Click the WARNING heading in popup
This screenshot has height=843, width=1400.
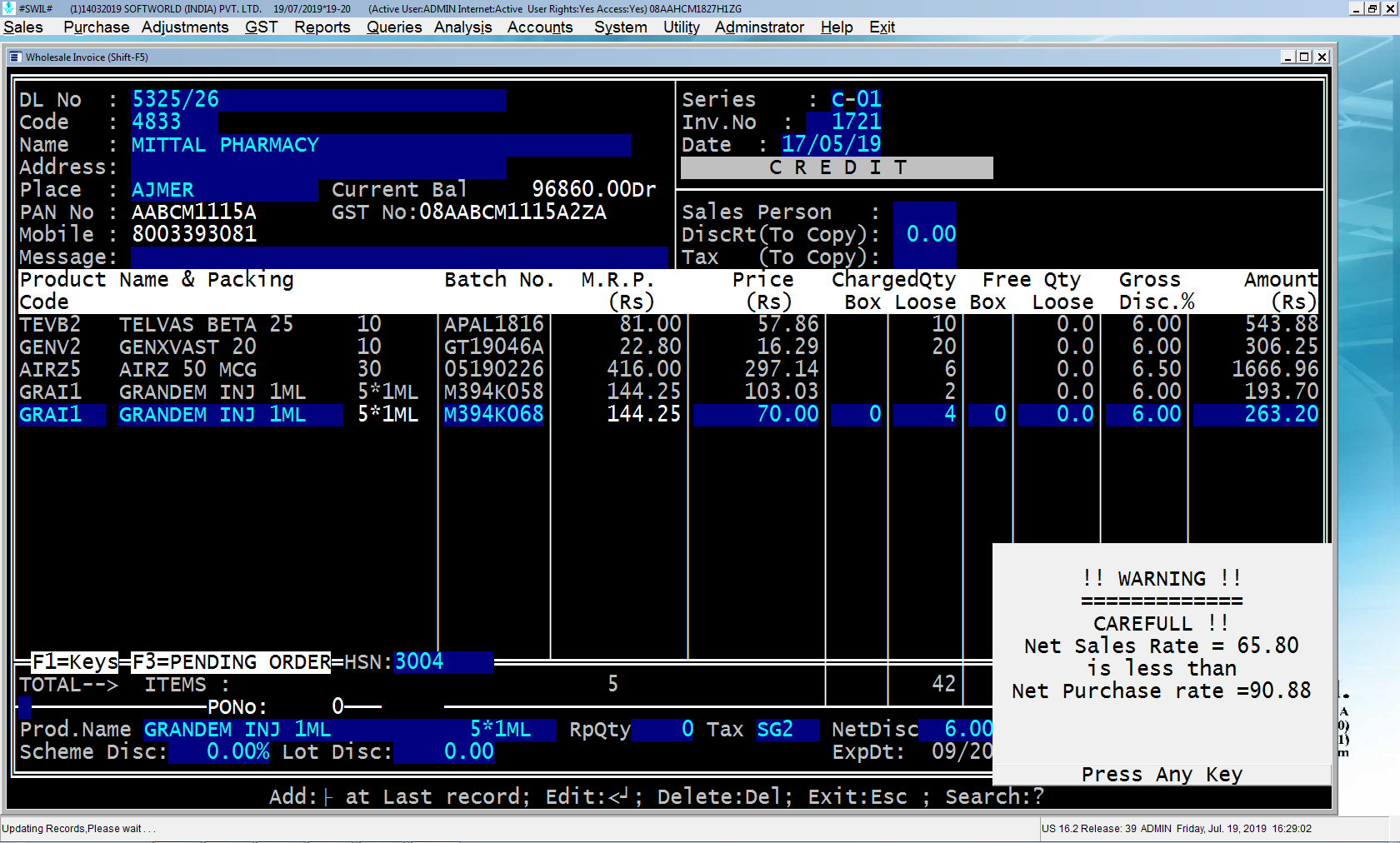click(x=1162, y=579)
